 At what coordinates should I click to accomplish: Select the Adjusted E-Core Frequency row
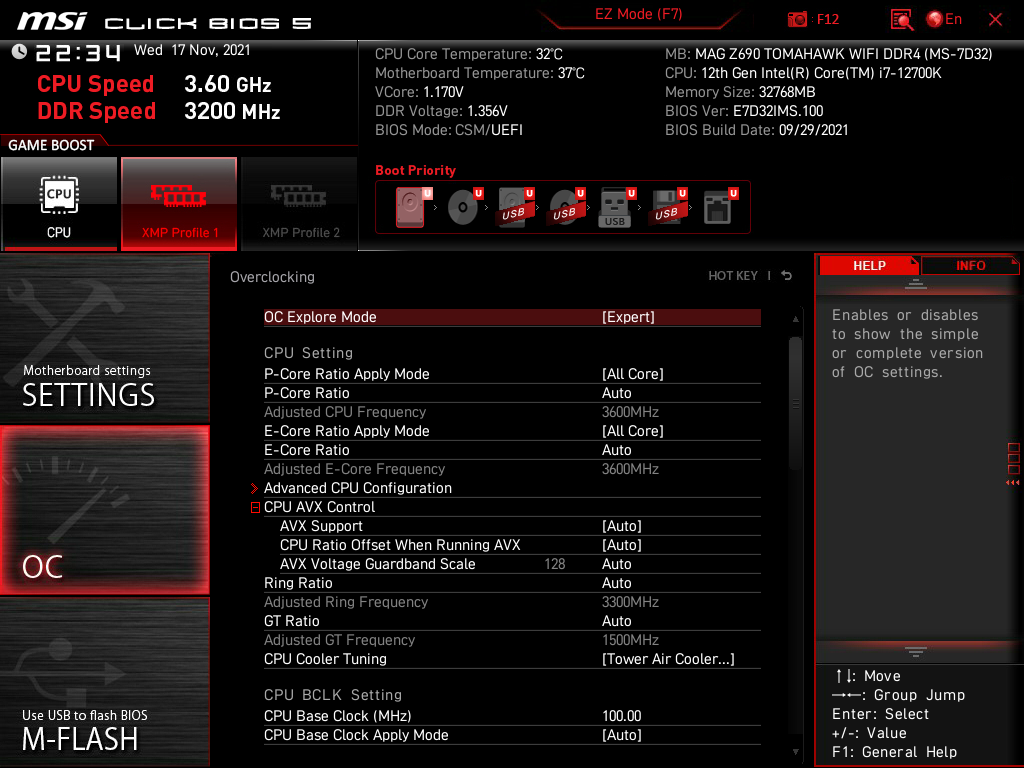tap(512, 469)
